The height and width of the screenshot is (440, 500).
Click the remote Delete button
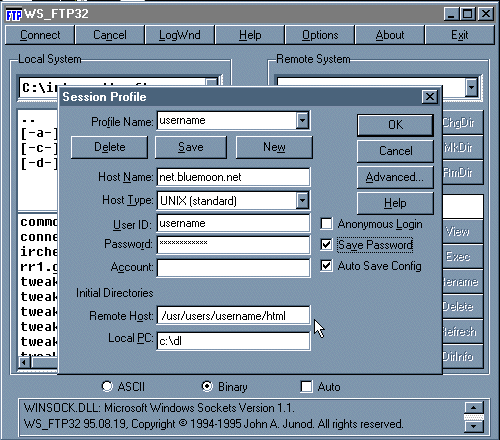click(463, 306)
